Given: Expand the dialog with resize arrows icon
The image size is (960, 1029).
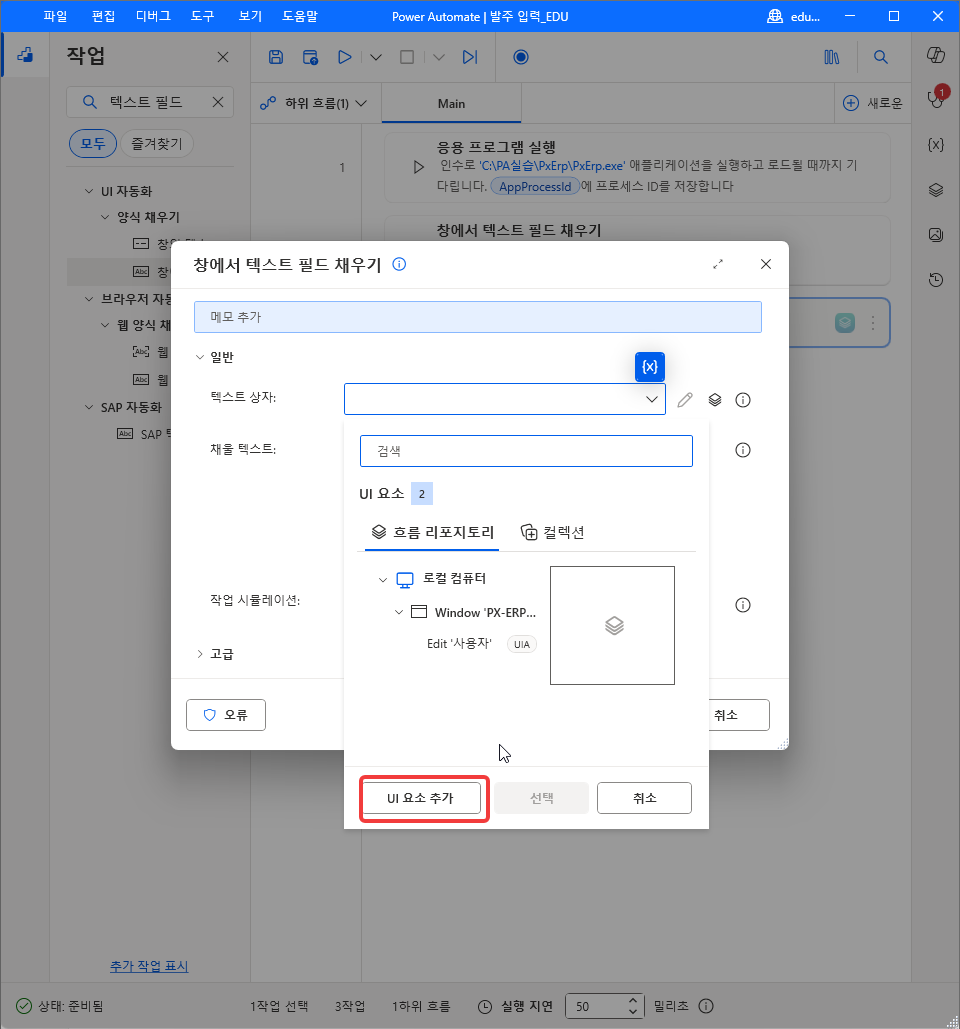Looking at the screenshot, I should click(718, 264).
